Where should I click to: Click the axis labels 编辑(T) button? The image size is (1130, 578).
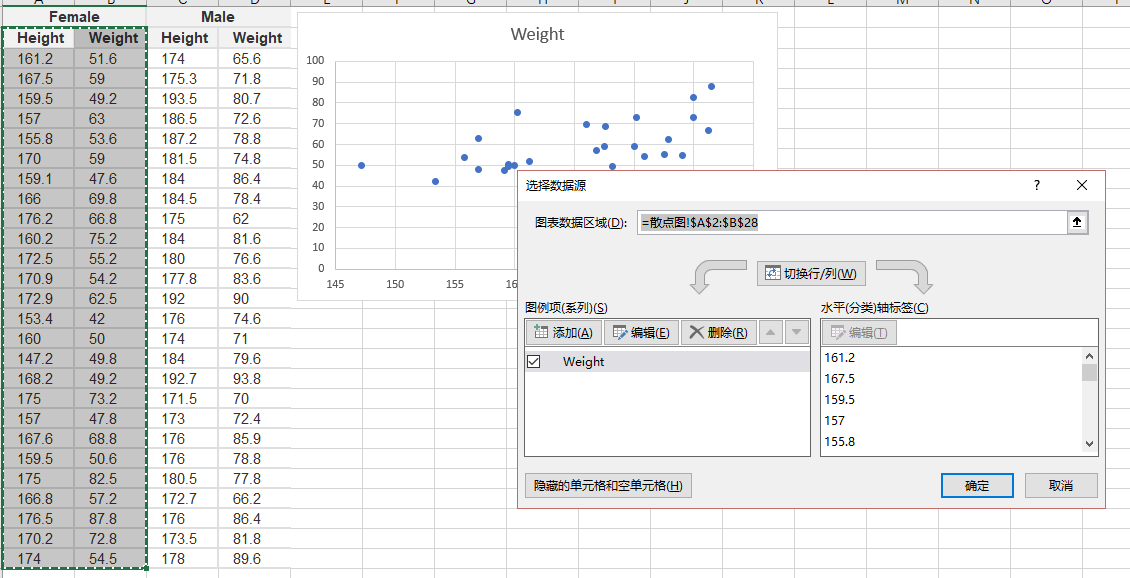[x=860, y=332]
